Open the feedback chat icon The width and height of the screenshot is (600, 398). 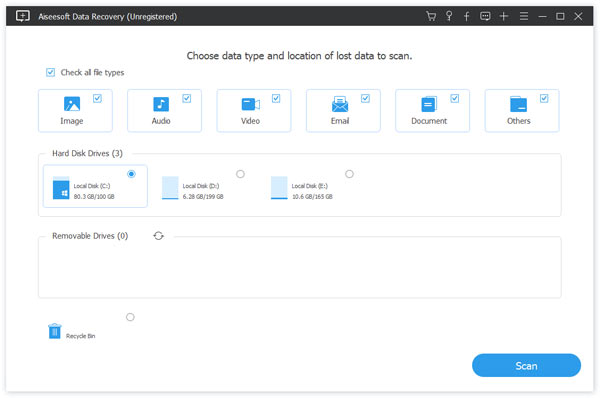485,16
